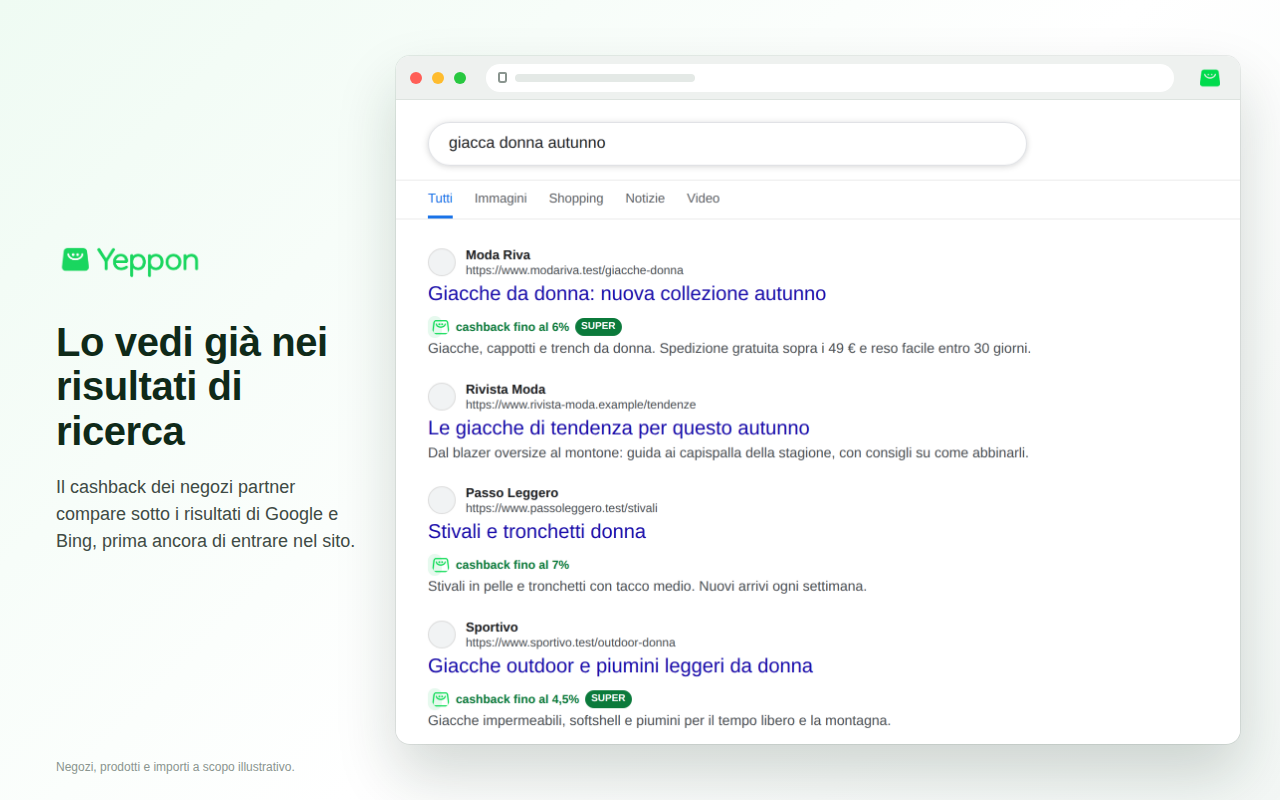Screen dimensions: 1280x800
Task: Click the 'Passo Leggero' site name
Action: [512, 493]
